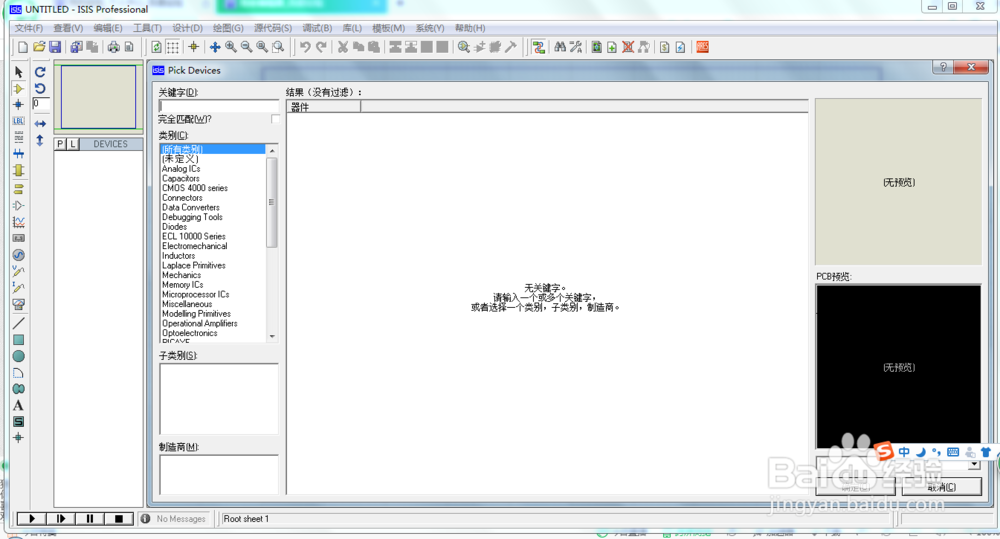Viewport: 1000px width, 539px height.
Task: Select the Microprocessor ICs category
Action: [x=195, y=295]
